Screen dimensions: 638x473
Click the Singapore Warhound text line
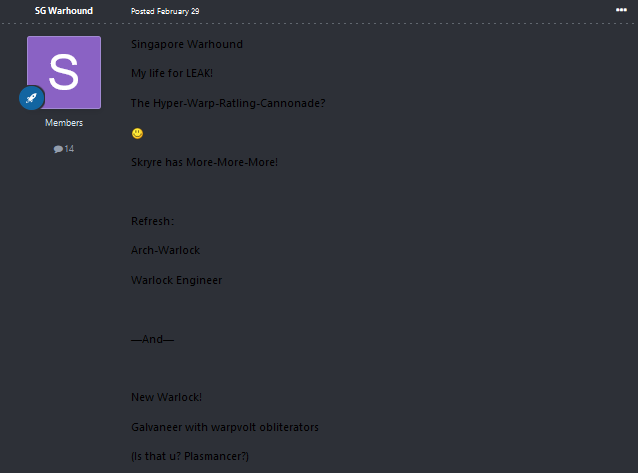[187, 45]
